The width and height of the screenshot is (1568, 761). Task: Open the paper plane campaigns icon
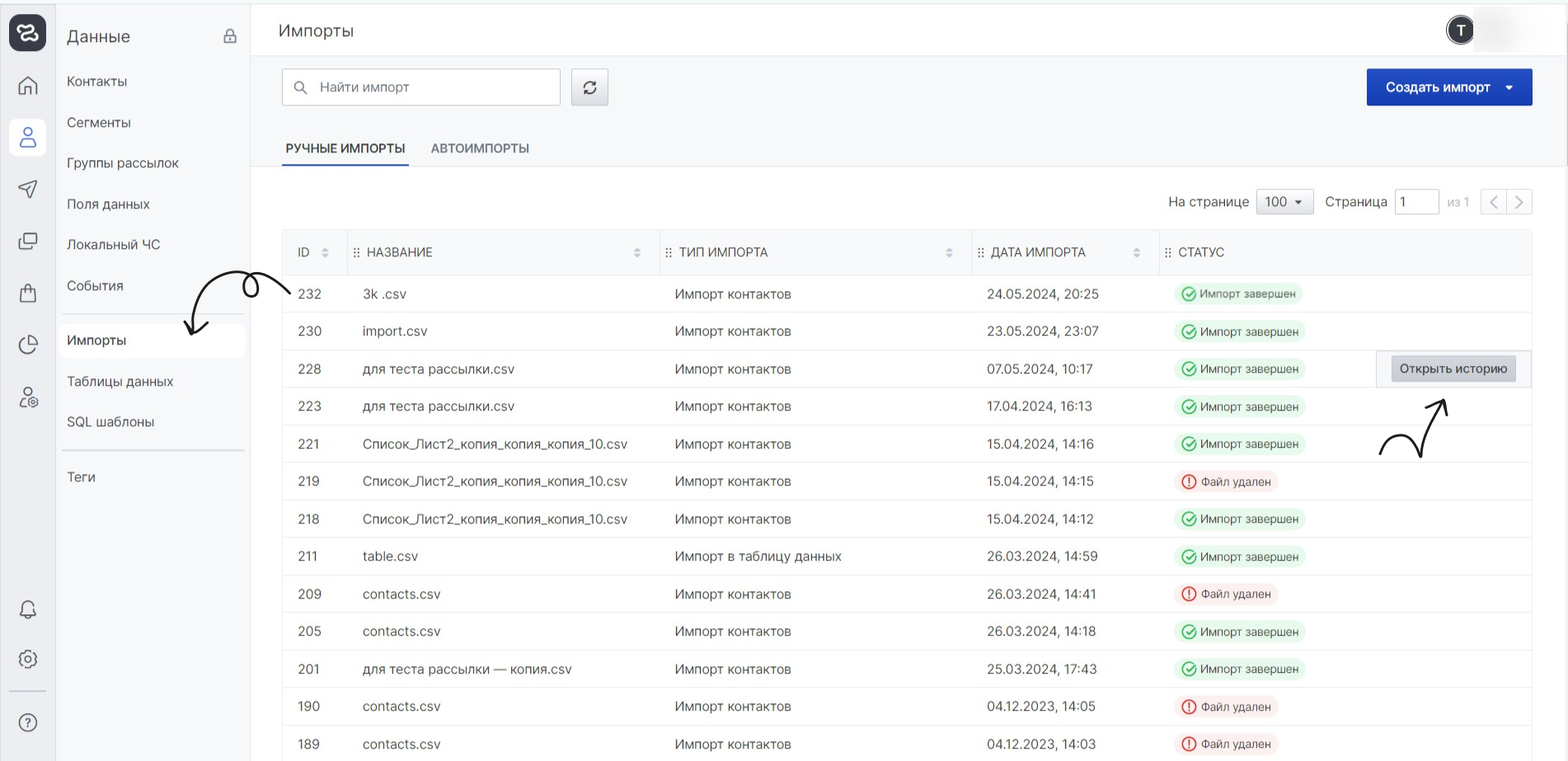(28, 189)
